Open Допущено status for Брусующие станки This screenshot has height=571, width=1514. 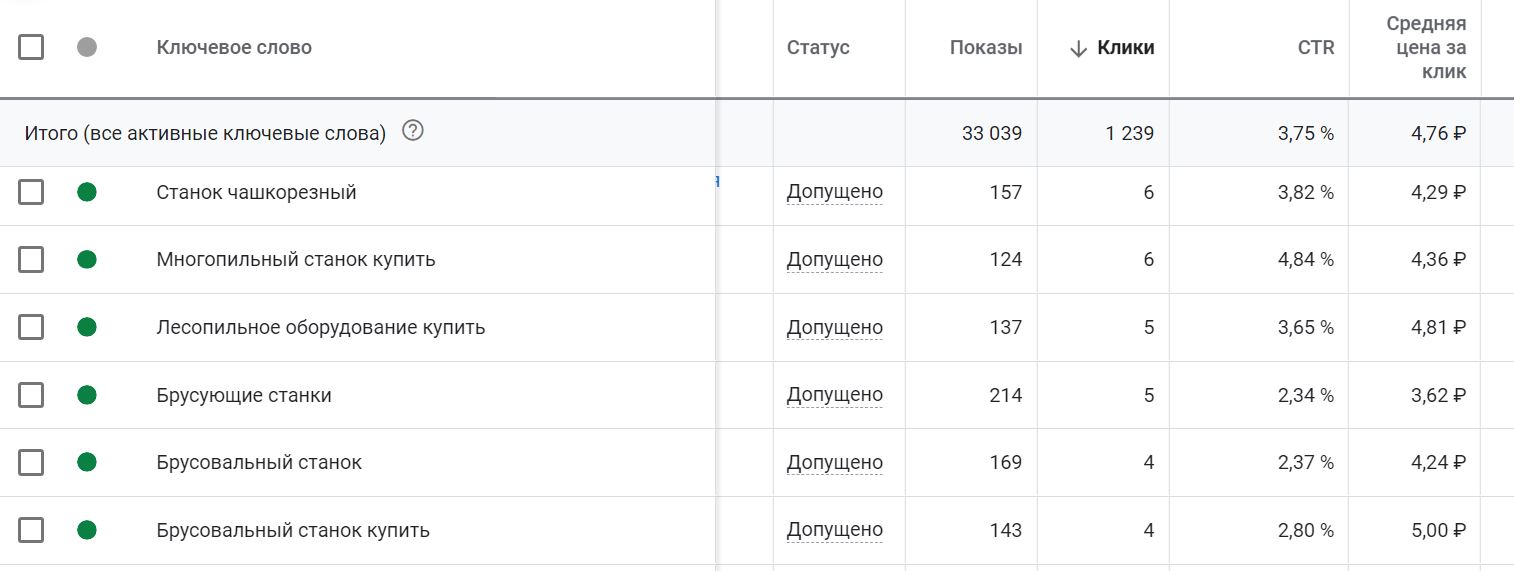pyautogui.click(x=835, y=395)
